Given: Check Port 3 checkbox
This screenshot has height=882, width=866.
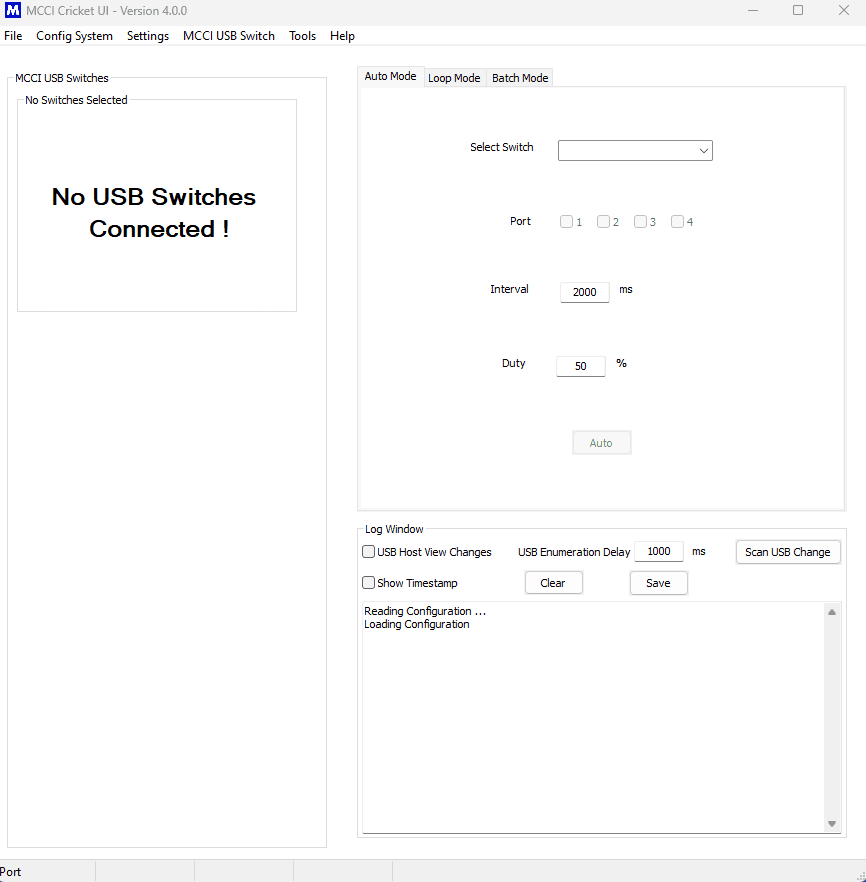Looking at the screenshot, I should click(x=641, y=222).
